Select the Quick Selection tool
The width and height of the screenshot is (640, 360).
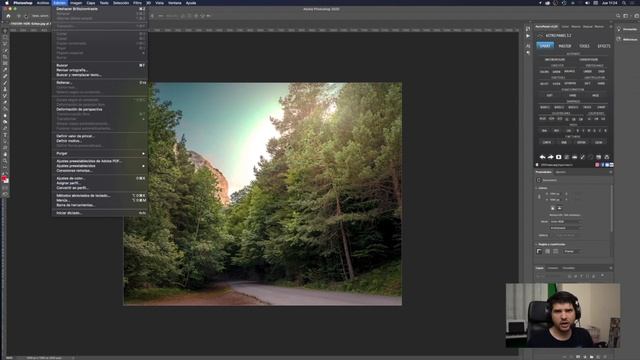coord(5,51)
